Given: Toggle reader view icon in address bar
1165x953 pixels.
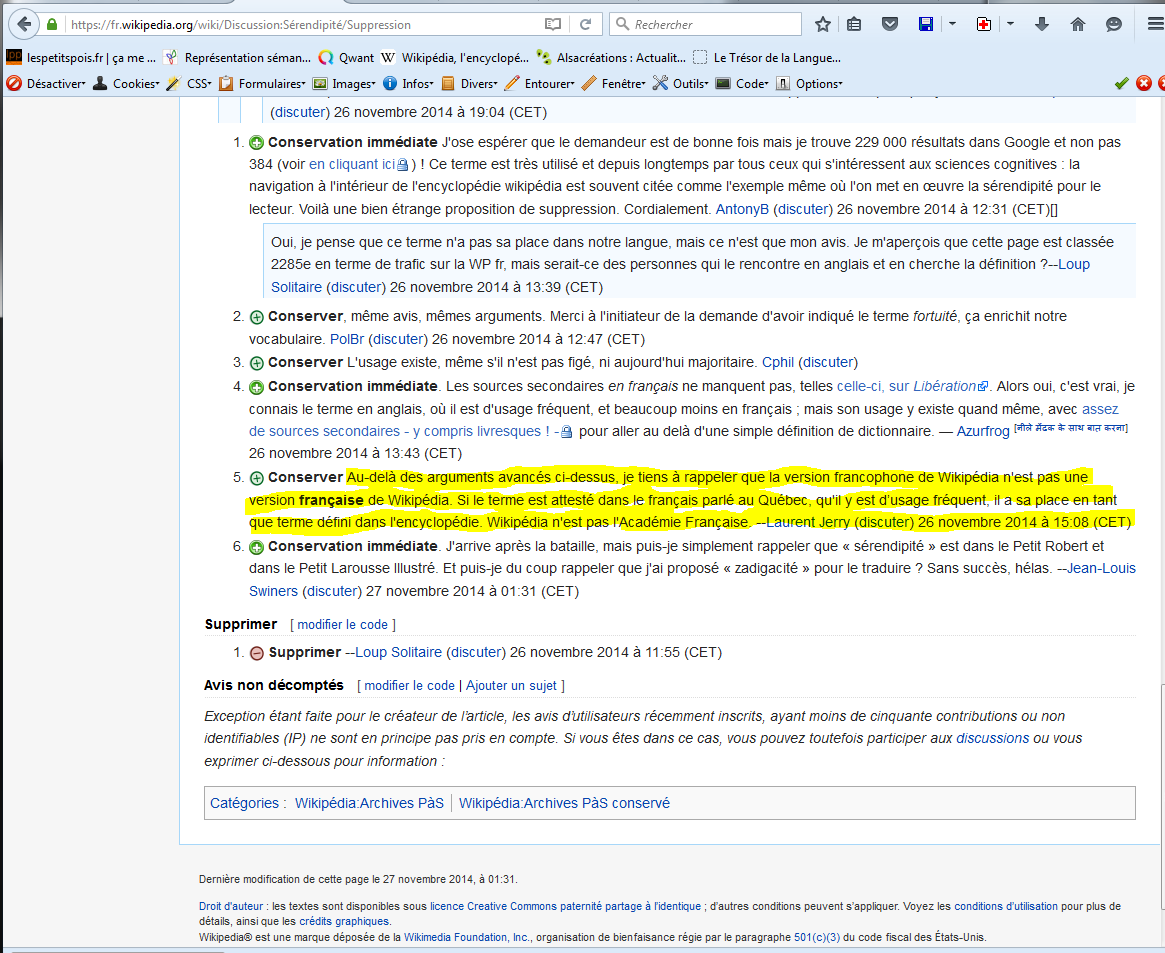Looking at the screenshot, I should tap(553, 24).
